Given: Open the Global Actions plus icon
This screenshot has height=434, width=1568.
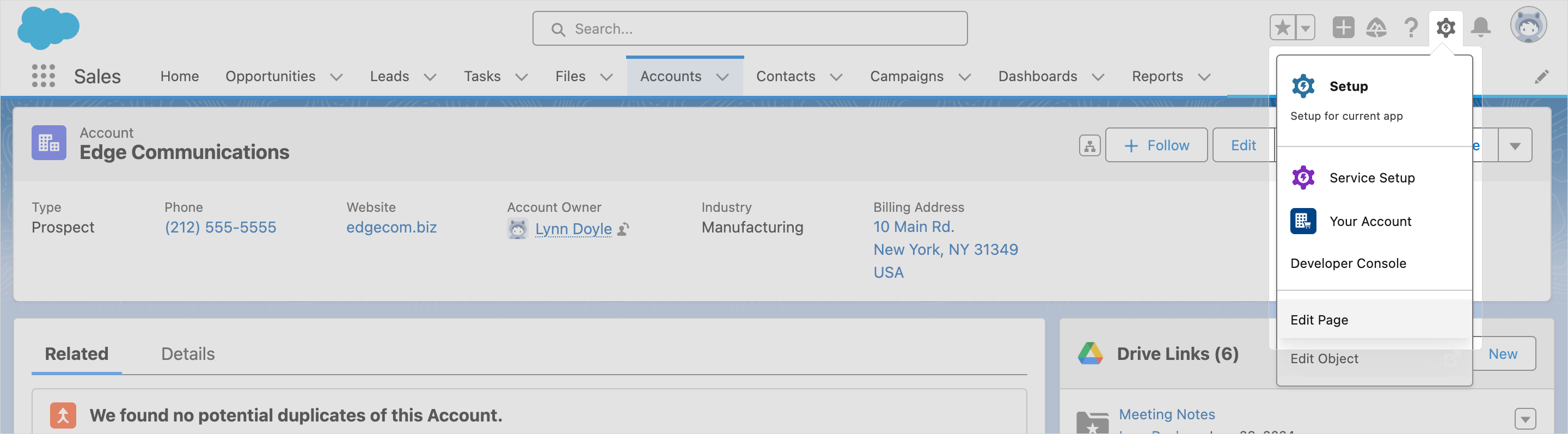Looking at the screenshot, I should pos(1343,28).
